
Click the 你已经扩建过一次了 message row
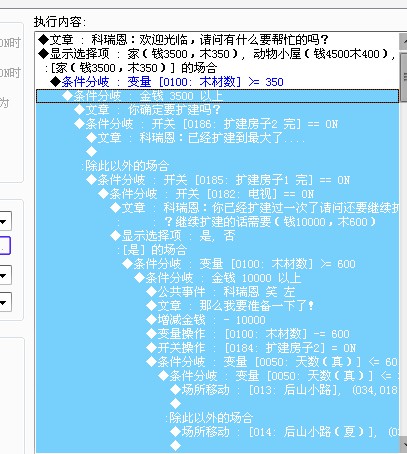(217, 208)
